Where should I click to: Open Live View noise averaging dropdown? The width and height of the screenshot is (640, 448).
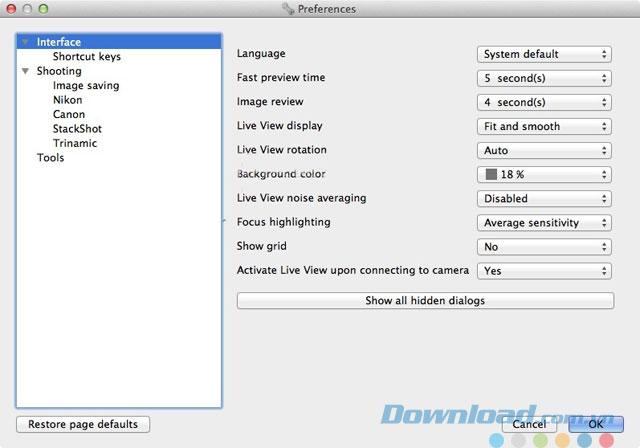pos(543,199)
